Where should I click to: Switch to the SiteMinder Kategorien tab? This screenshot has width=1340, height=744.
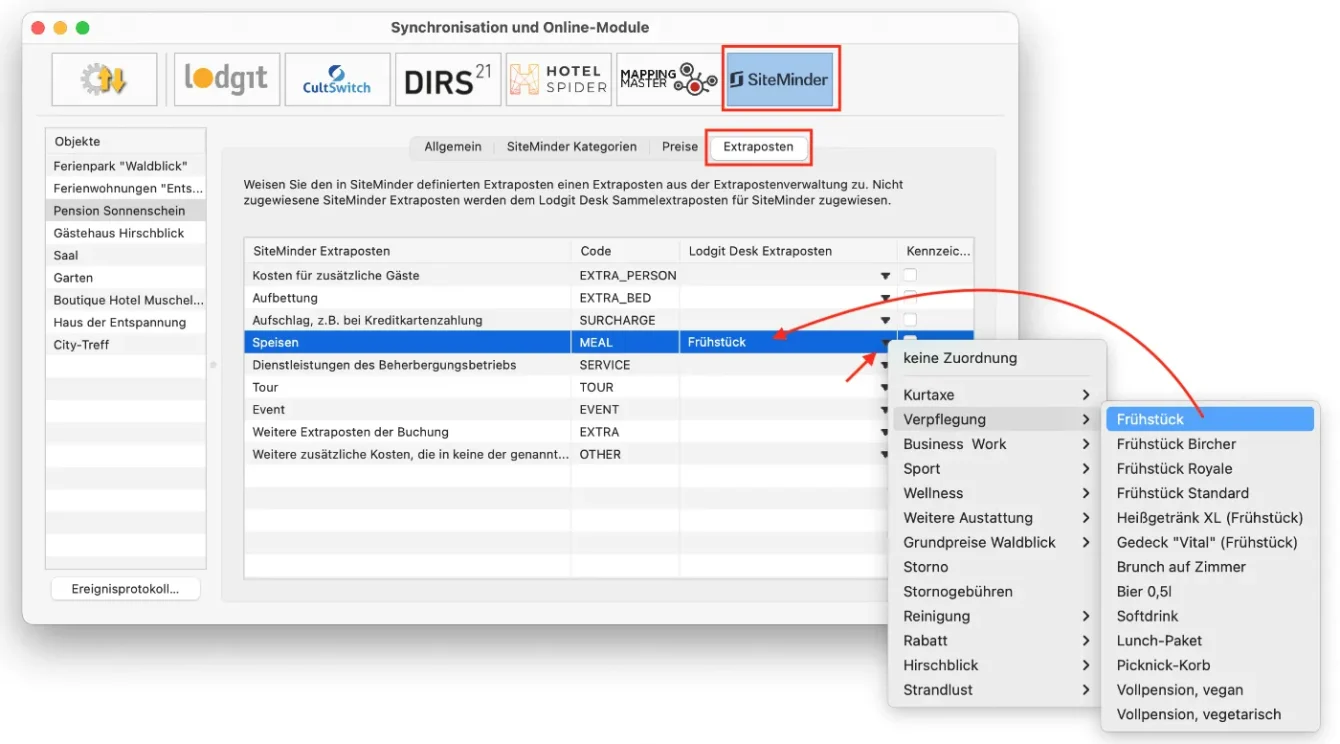tap(571, 147)
